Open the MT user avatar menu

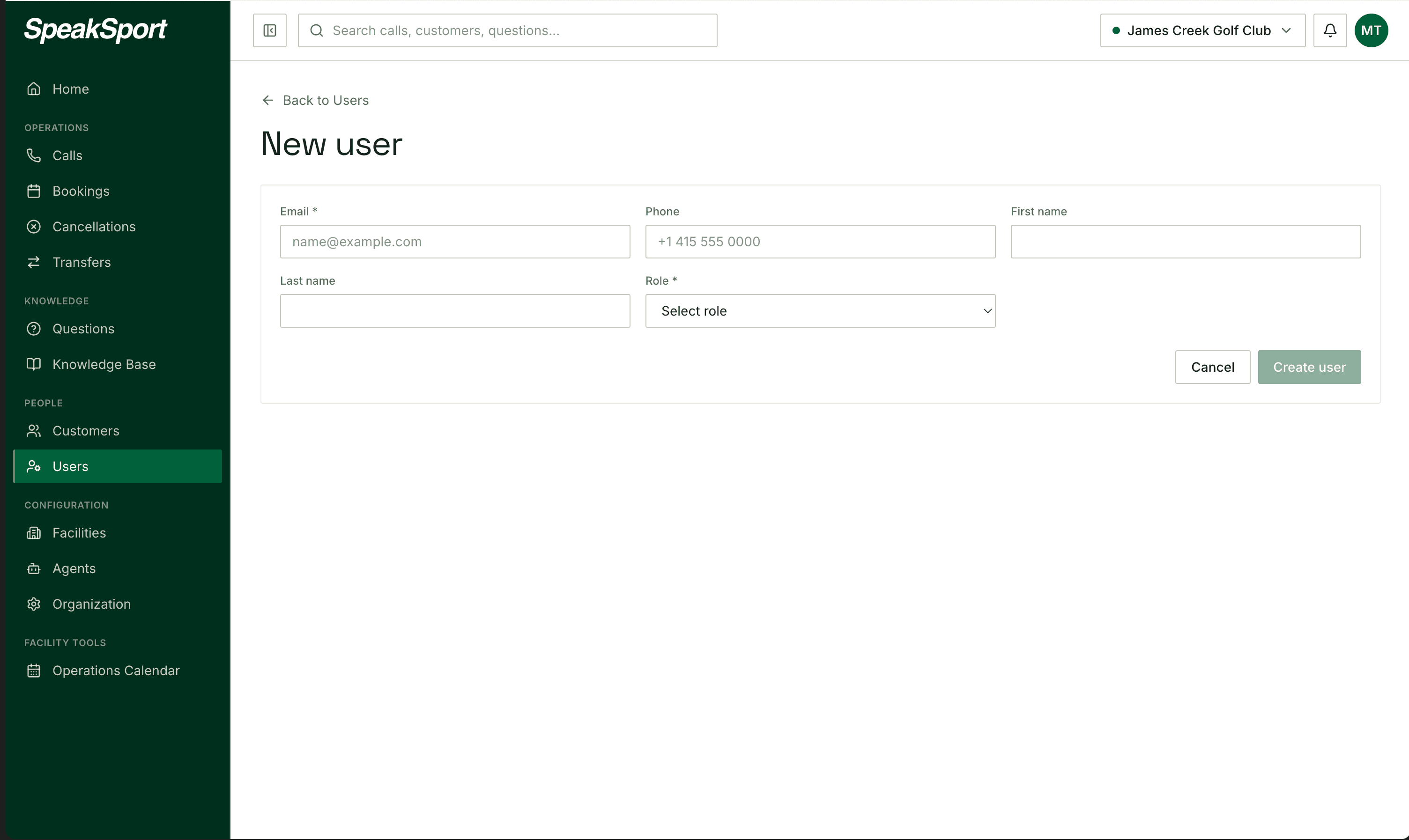(x=1371, y=30)
